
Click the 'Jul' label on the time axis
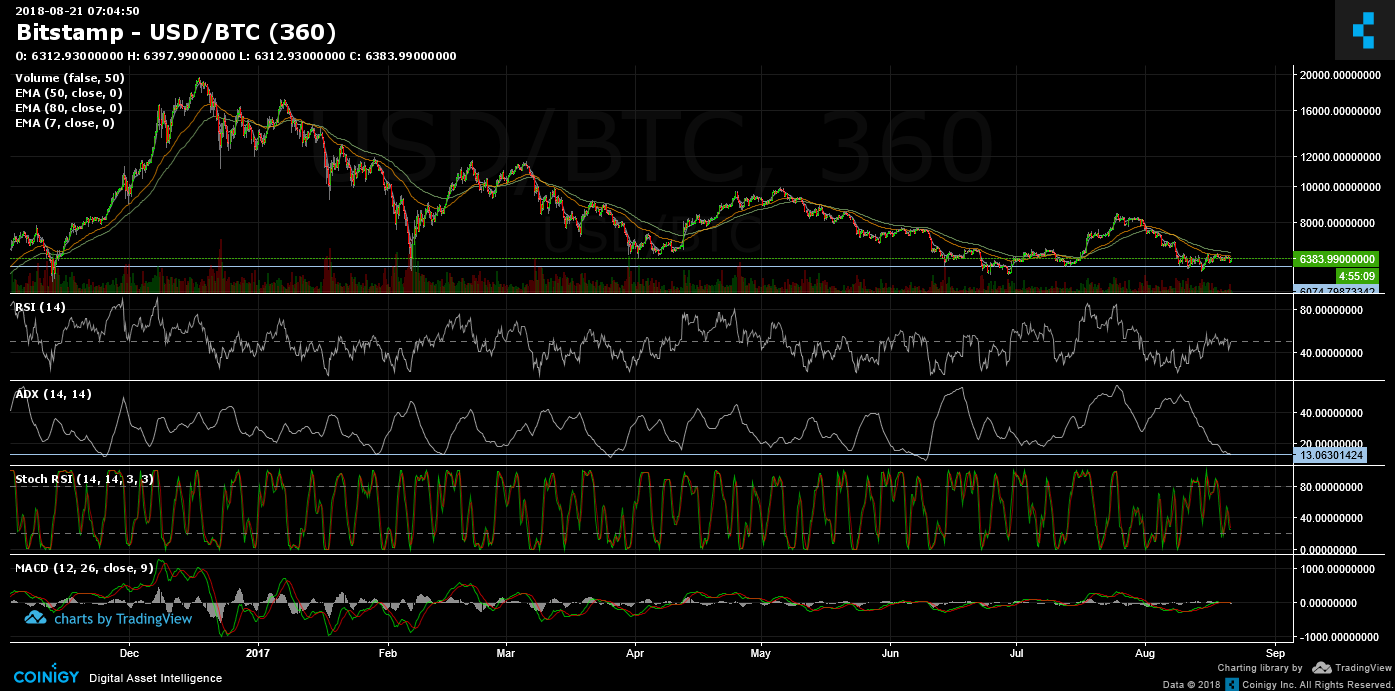tap(1016, 653)
